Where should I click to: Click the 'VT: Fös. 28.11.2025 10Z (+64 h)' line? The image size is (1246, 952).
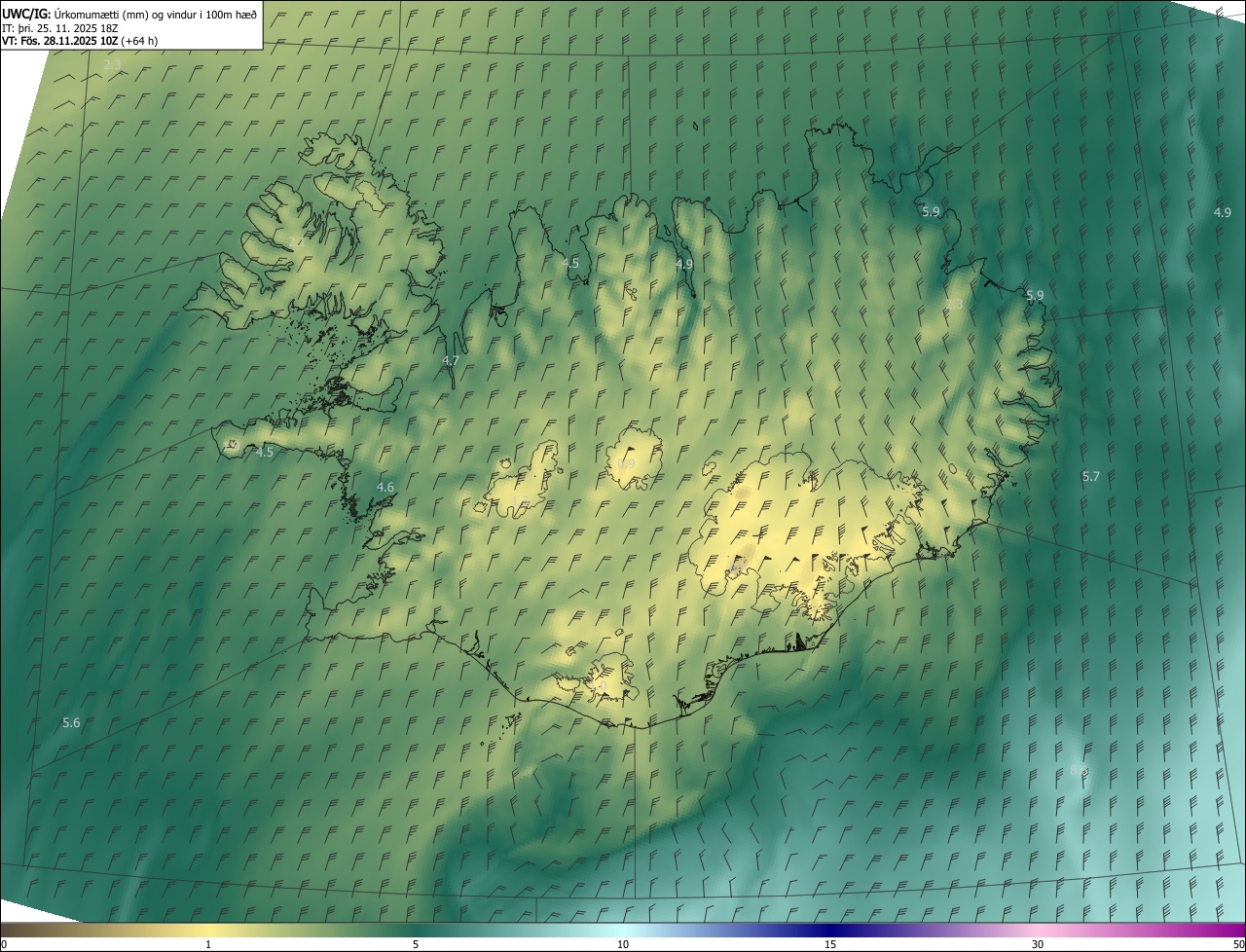(x=80, y=41)
